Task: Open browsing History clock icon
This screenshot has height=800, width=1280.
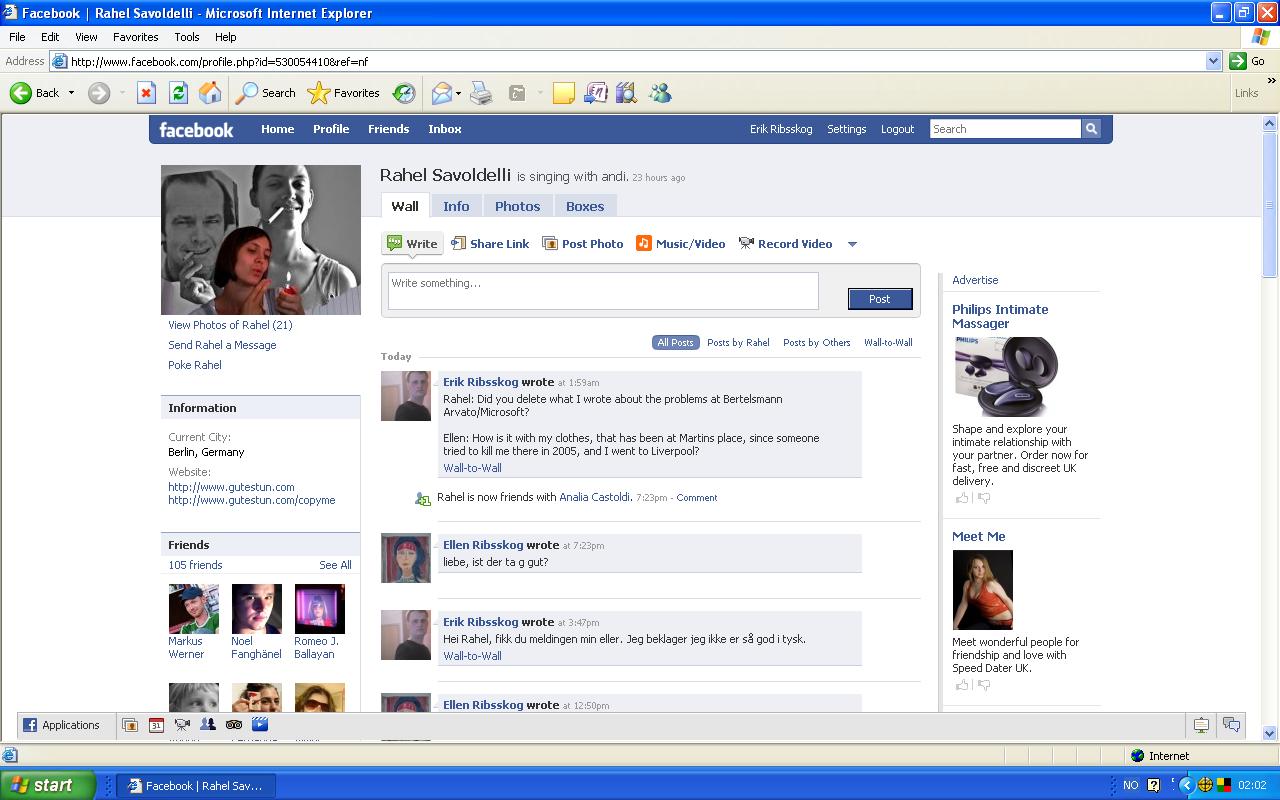Action: click(x=404, y=93)
